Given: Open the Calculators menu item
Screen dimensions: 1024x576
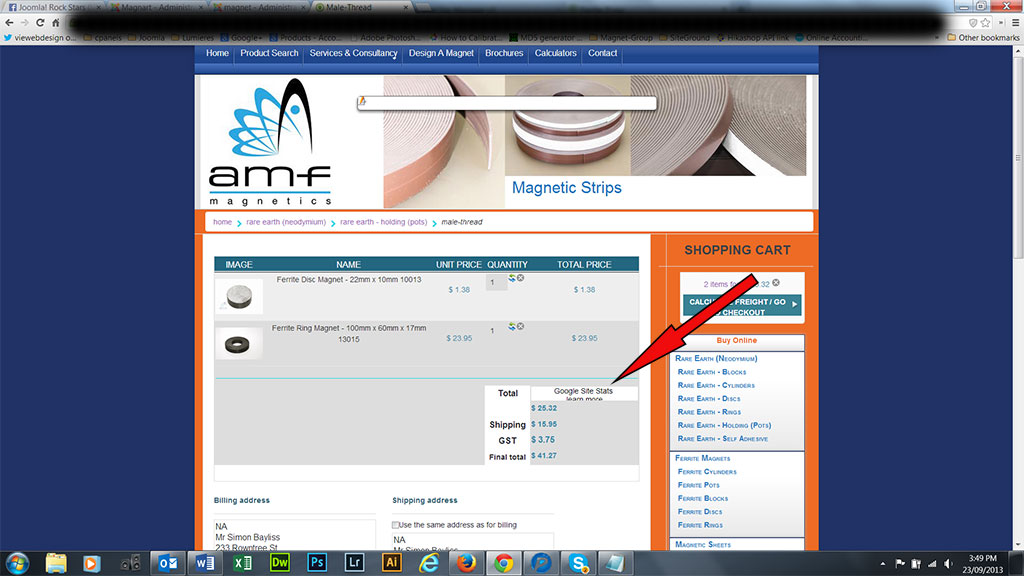Looking at the screenshot, I should click(x=556, y=54).
